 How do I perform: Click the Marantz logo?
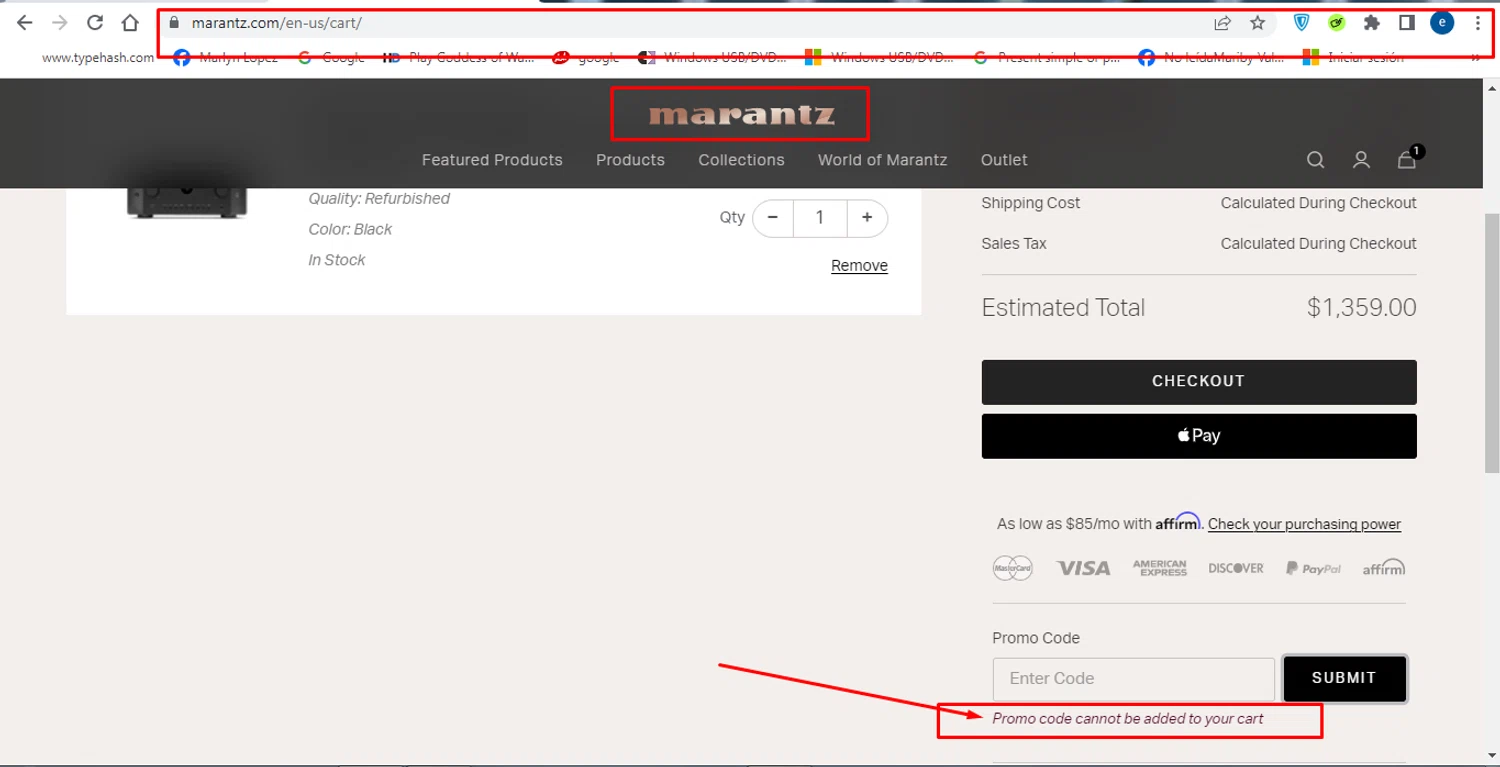tap(741, 115)
